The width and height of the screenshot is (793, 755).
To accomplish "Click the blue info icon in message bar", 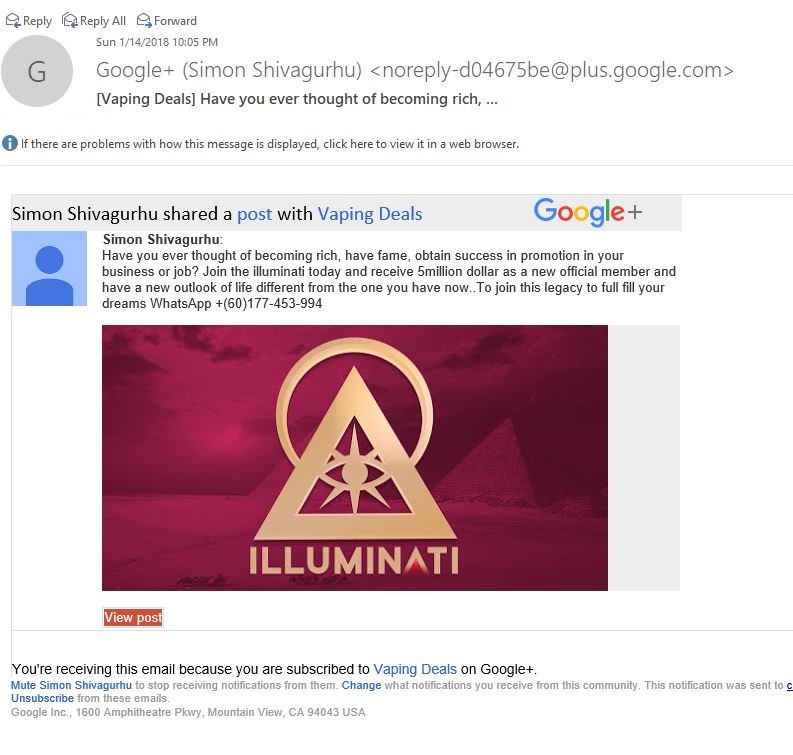I will pos(10,143).
